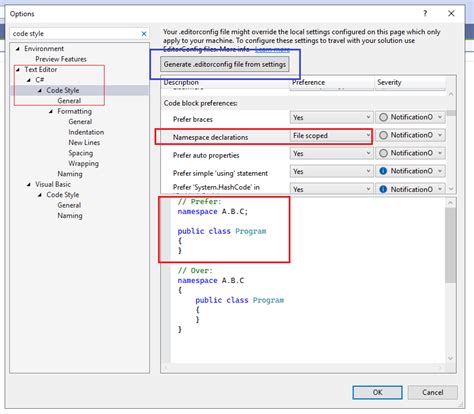This screenshot has width=474, height=414.
Task: Click preview pane scroll down arrow
Action: [450, 358]
